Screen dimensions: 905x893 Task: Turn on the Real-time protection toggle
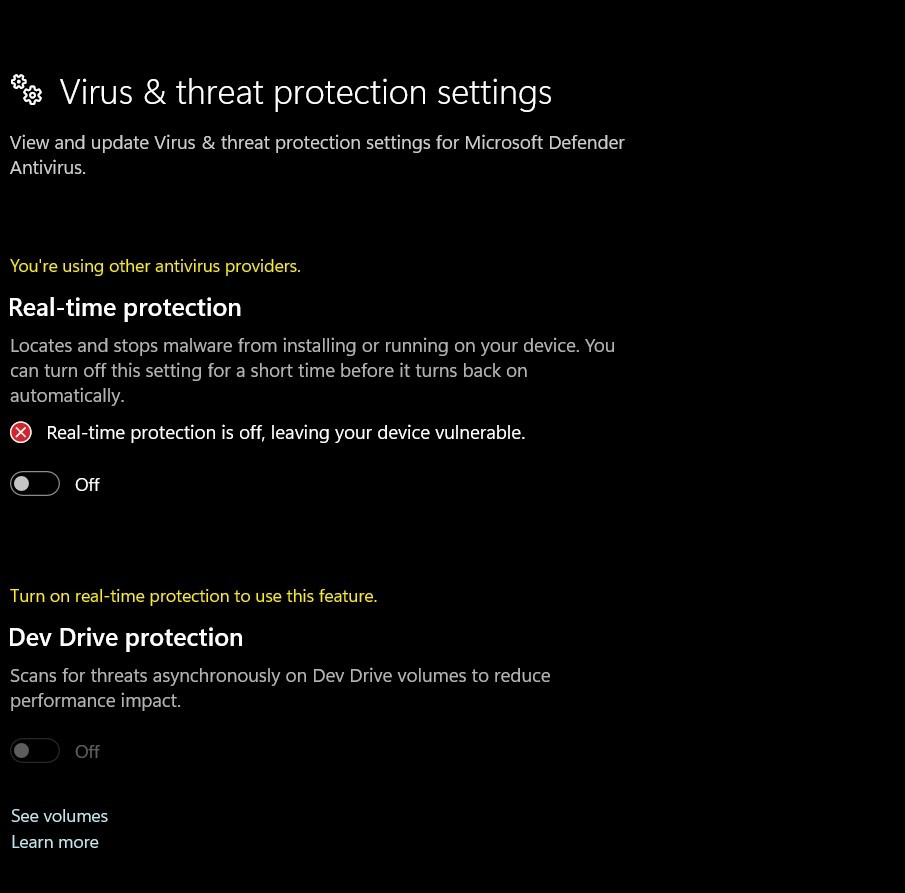[35, 484]
